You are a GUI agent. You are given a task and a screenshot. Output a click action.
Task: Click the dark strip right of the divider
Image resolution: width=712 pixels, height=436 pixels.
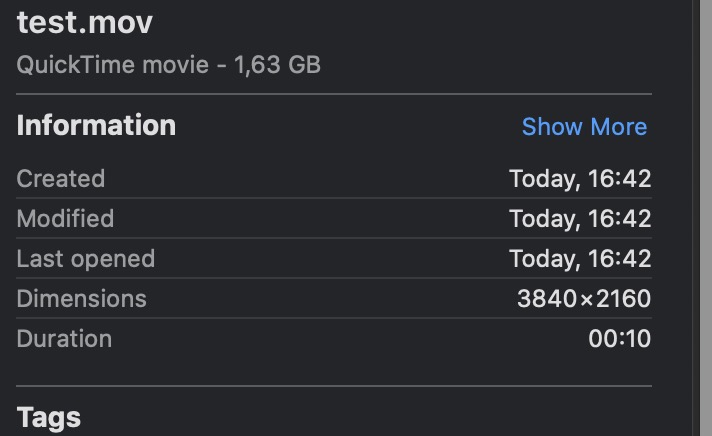coord(704,218)
